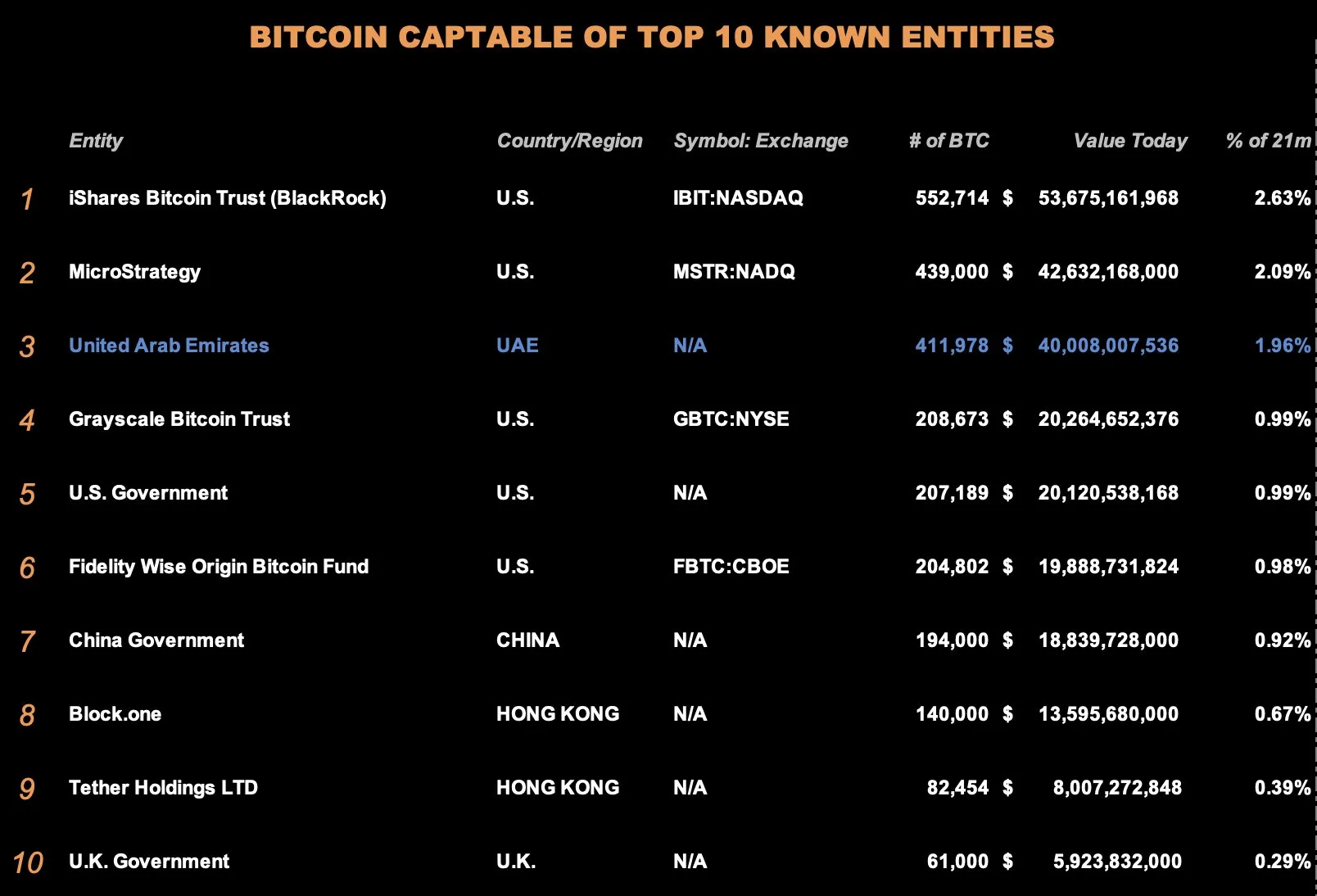The width and height of the screenshot is (1317, 896).
Task: Select the Grayscale Bitcoin Trust row name
Action: 179,419
